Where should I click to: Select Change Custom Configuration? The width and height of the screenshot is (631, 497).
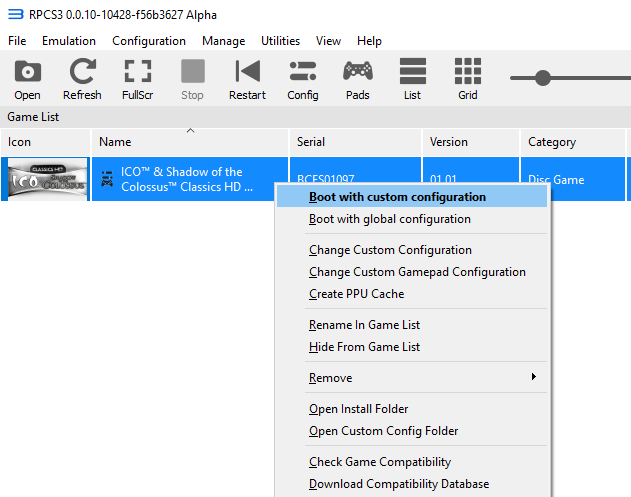click(412, 250)
